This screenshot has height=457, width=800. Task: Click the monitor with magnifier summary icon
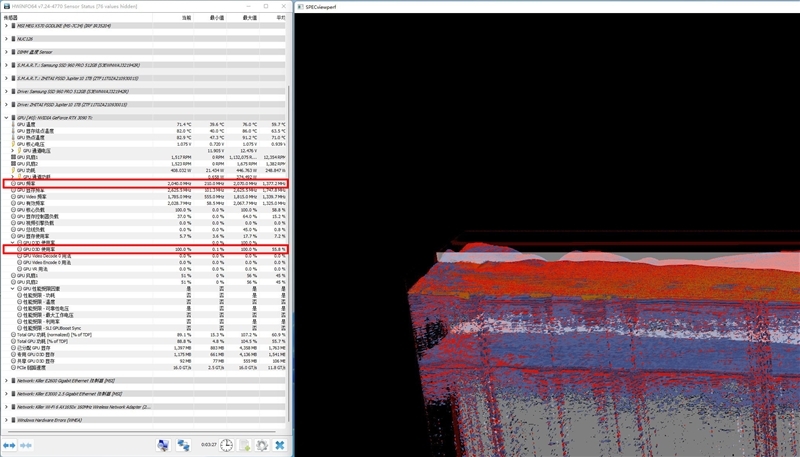click(x=162, y=445)
